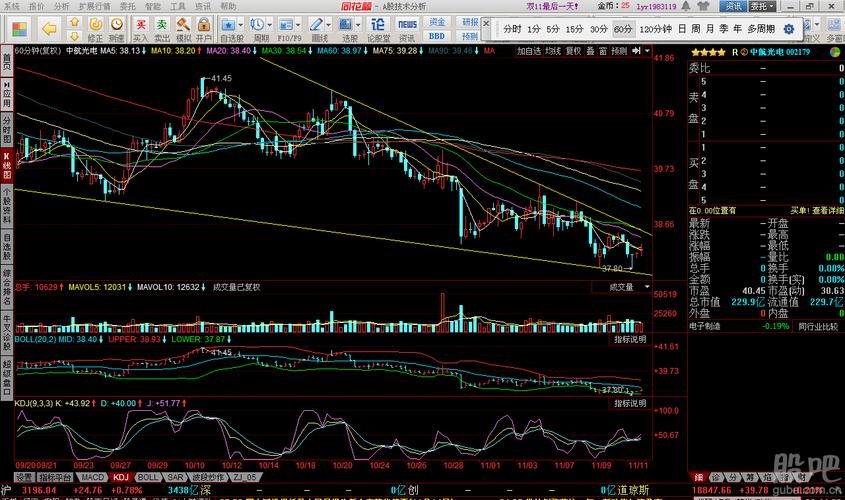Viewport: 845px width, 500px height.
Task: Switch to the MACD indicator tab
Action: point(92,477)
